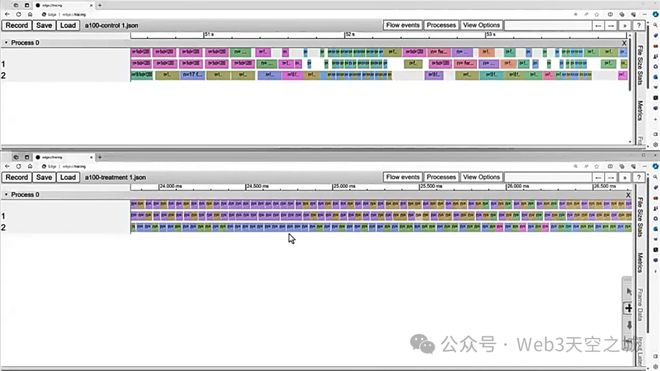Choose the zoom tool with the down arrow

tap(628, 325)
